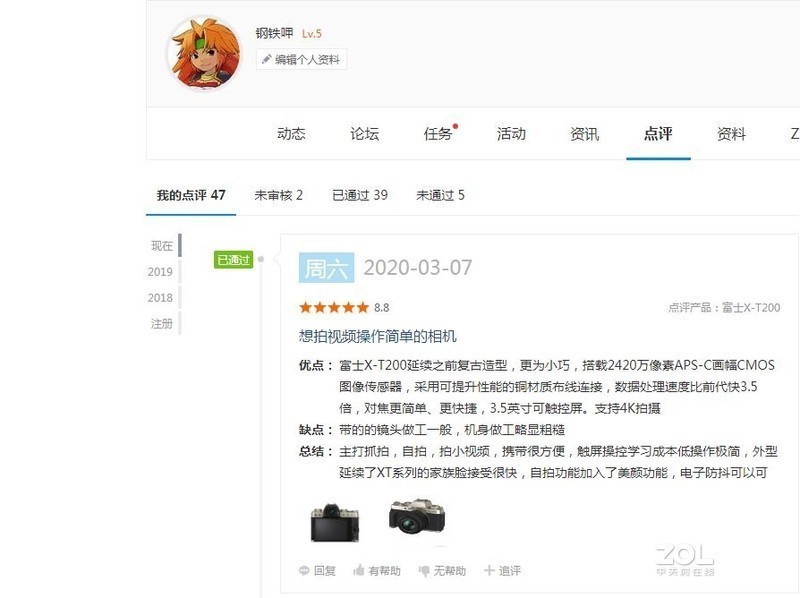The width and height of the screenshot is (800, 598).
Task: Jump to 2018 on the timeline
Action: click(x=160, y=298)
